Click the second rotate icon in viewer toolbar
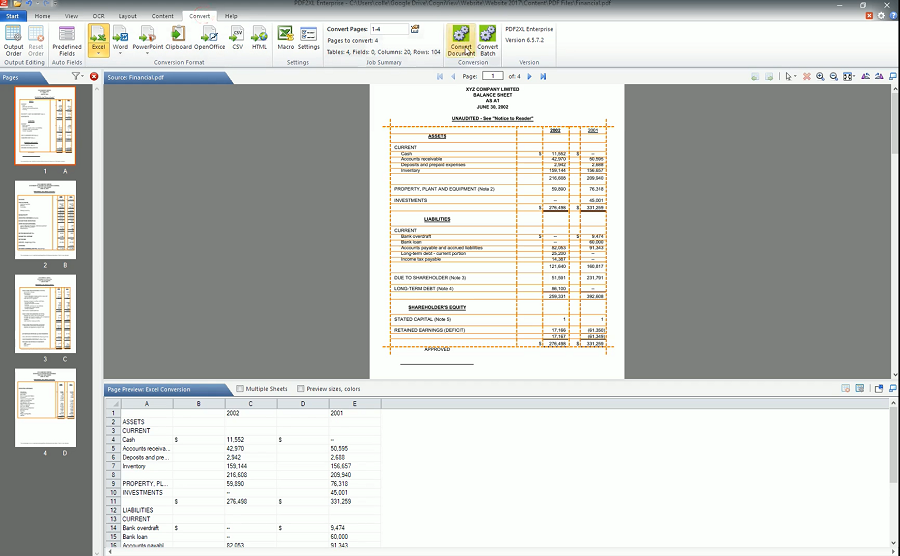Screen dimensions: 900x556 pos(879,76)
